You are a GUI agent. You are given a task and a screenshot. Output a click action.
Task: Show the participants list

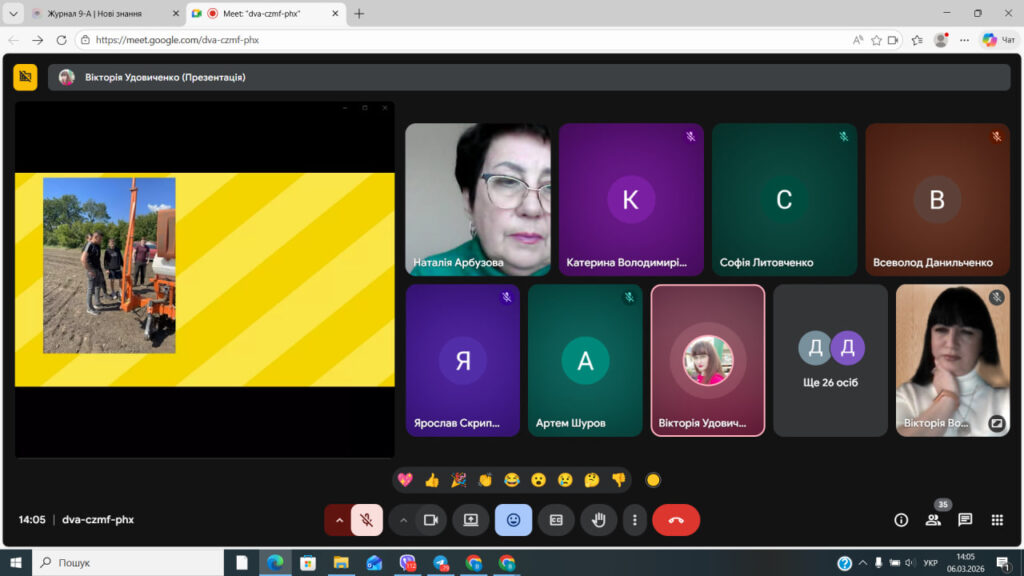[933, 520]
